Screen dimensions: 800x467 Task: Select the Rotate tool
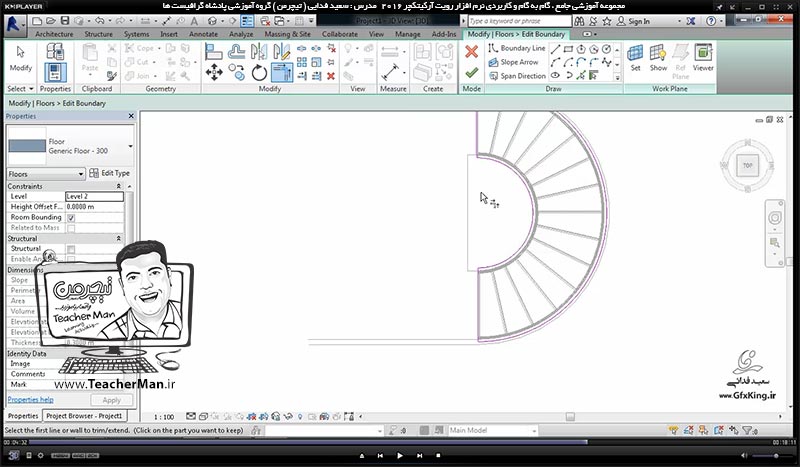(x=259, y=72)
